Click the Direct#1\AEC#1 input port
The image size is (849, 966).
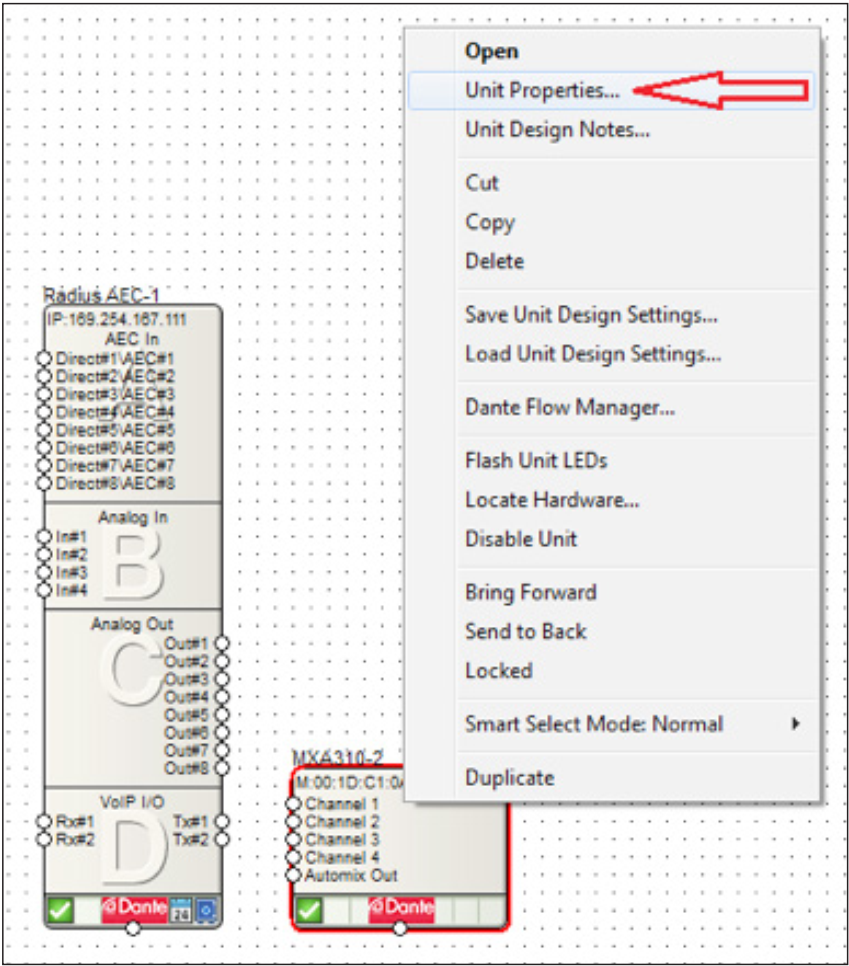pos(44,358)
